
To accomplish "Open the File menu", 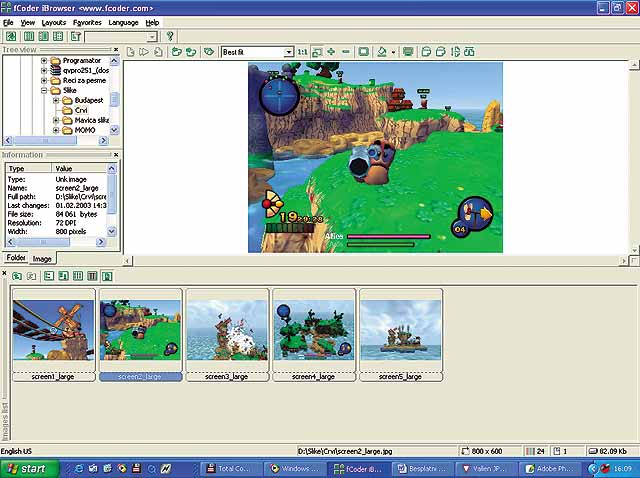I will point(8,23).
